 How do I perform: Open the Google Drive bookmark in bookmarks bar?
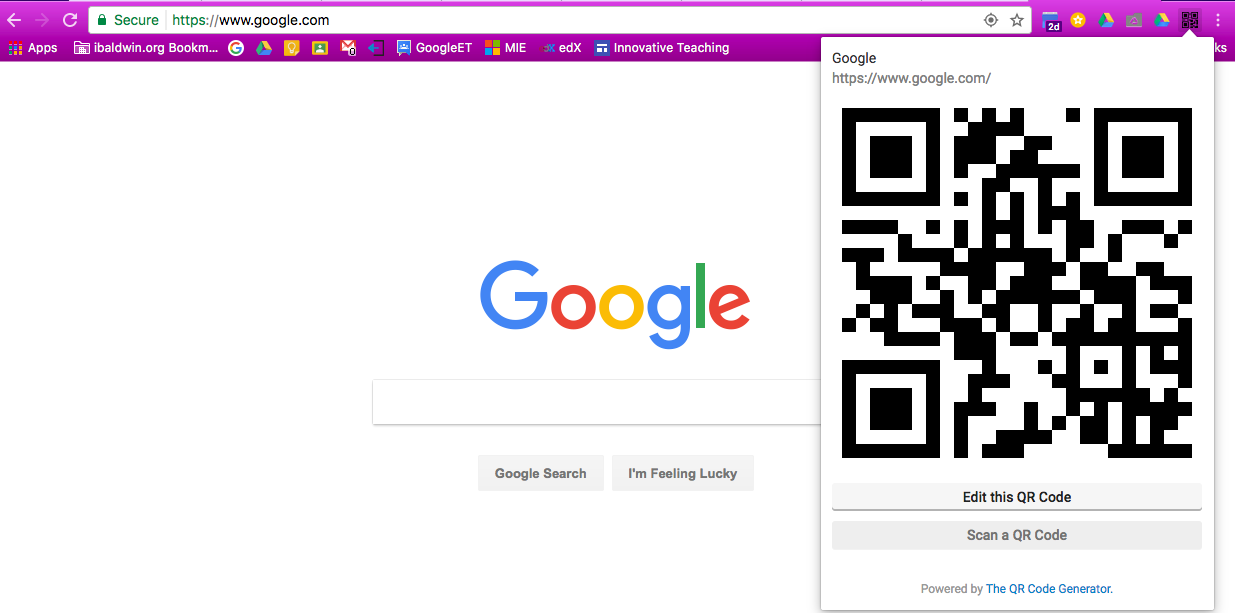click(264, 48)
